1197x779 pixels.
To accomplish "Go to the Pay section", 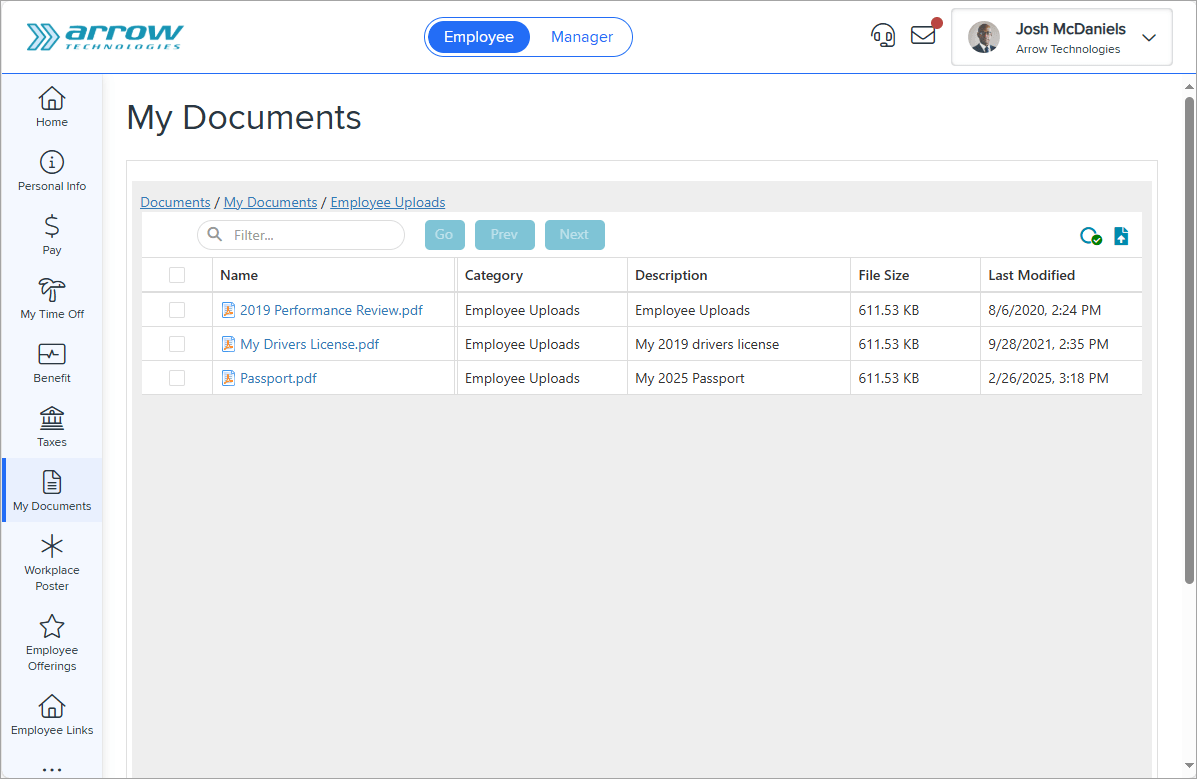I will [x=52, y=235].
